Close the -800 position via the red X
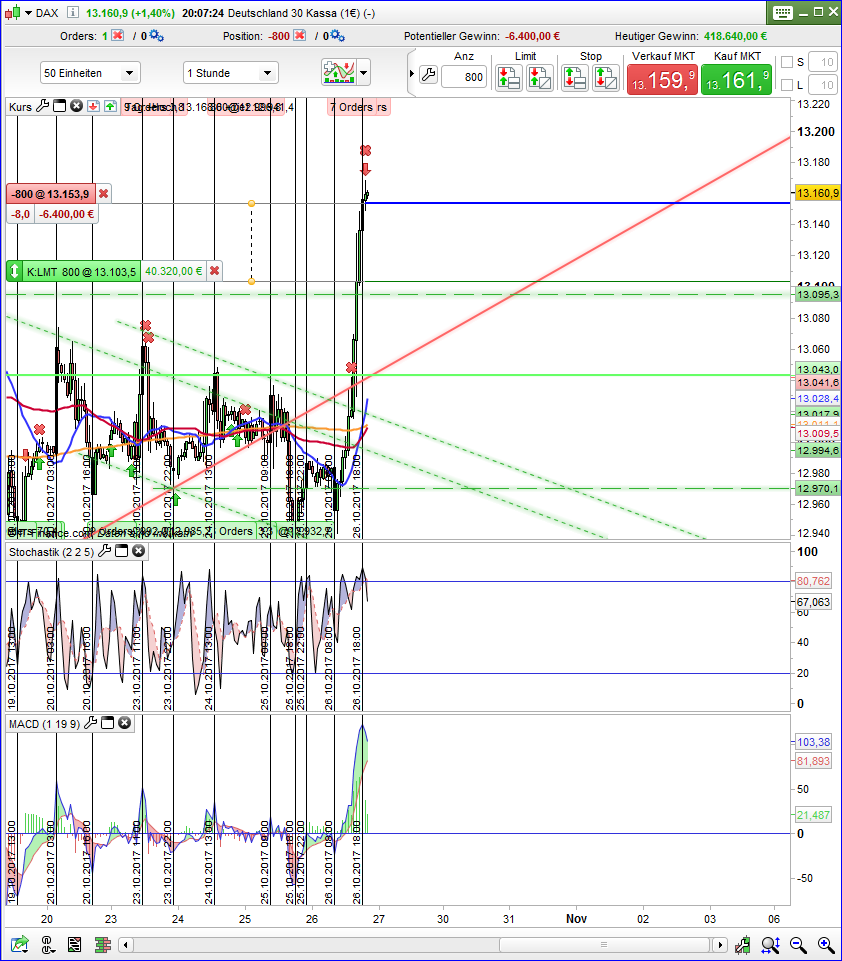The height and width of the screenshot is (961, 842). point(300,36)
